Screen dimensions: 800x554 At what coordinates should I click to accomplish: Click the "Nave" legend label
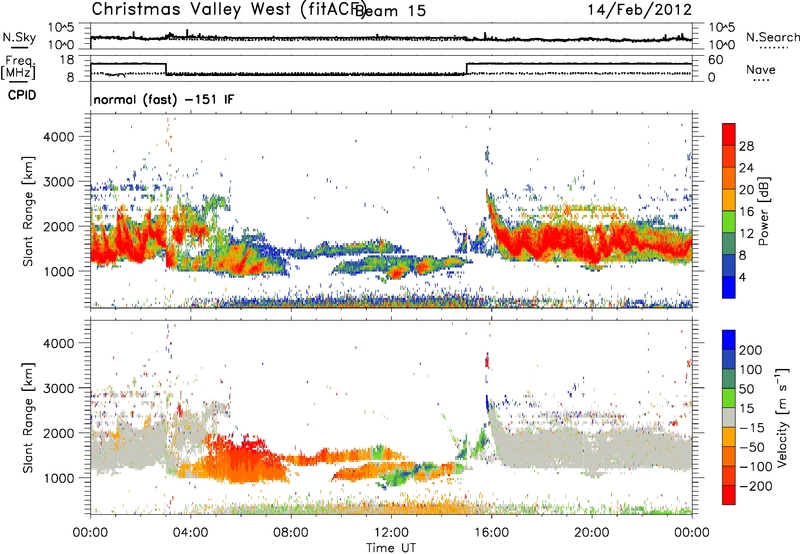761,70
